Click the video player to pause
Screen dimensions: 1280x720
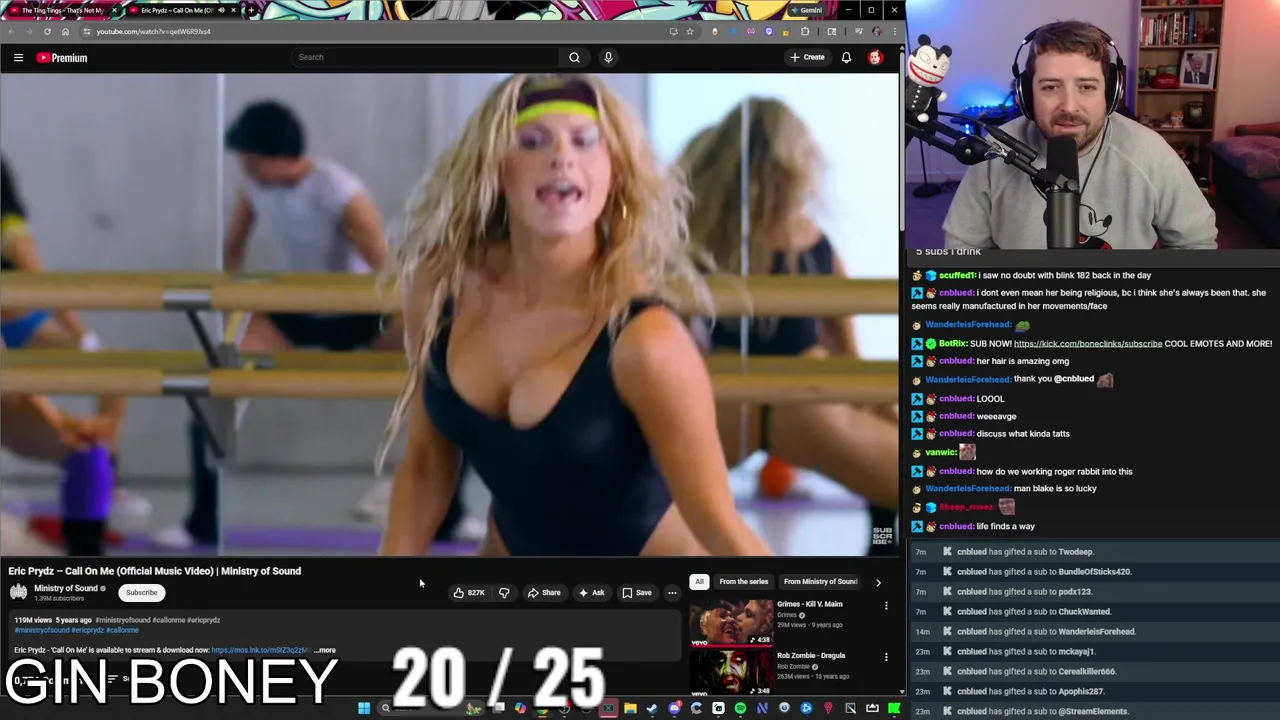point(449,314)
